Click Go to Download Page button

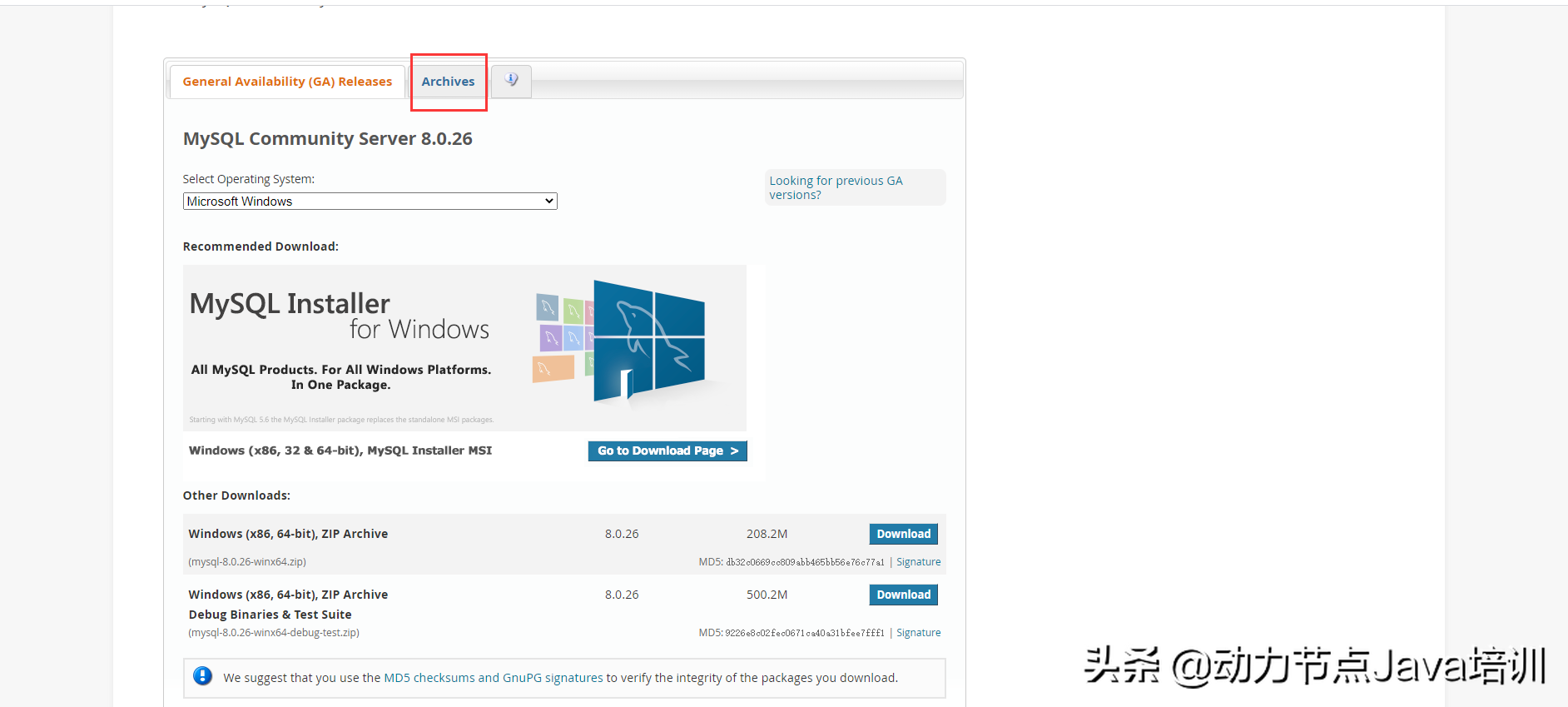click(x=667, y=451)
